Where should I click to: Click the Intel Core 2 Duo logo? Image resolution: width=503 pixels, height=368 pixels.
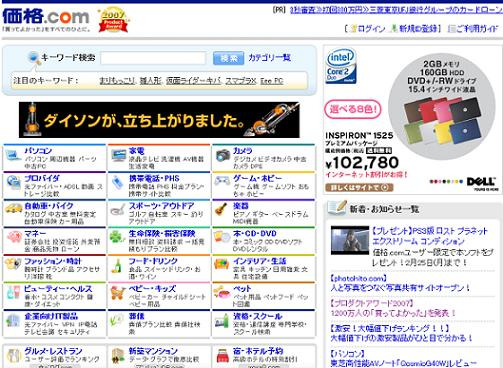(x=341, y=66)
